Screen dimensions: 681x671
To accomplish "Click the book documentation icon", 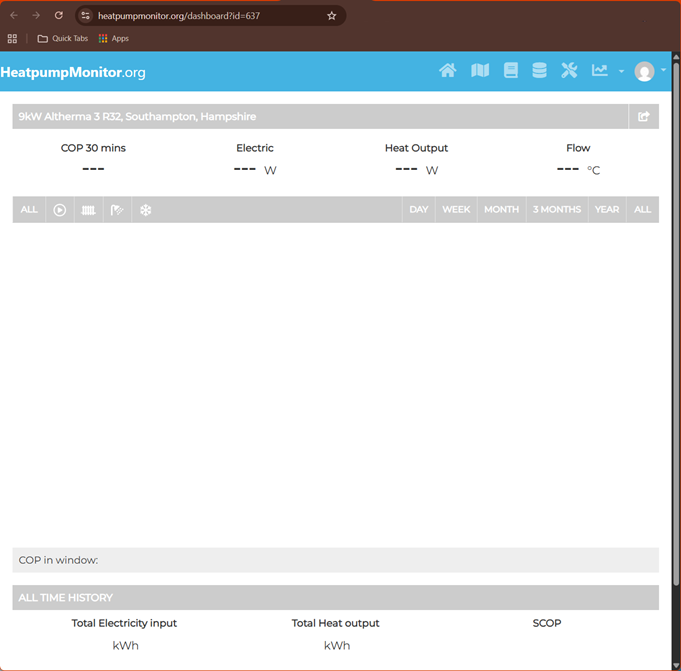I will (511, 71).
